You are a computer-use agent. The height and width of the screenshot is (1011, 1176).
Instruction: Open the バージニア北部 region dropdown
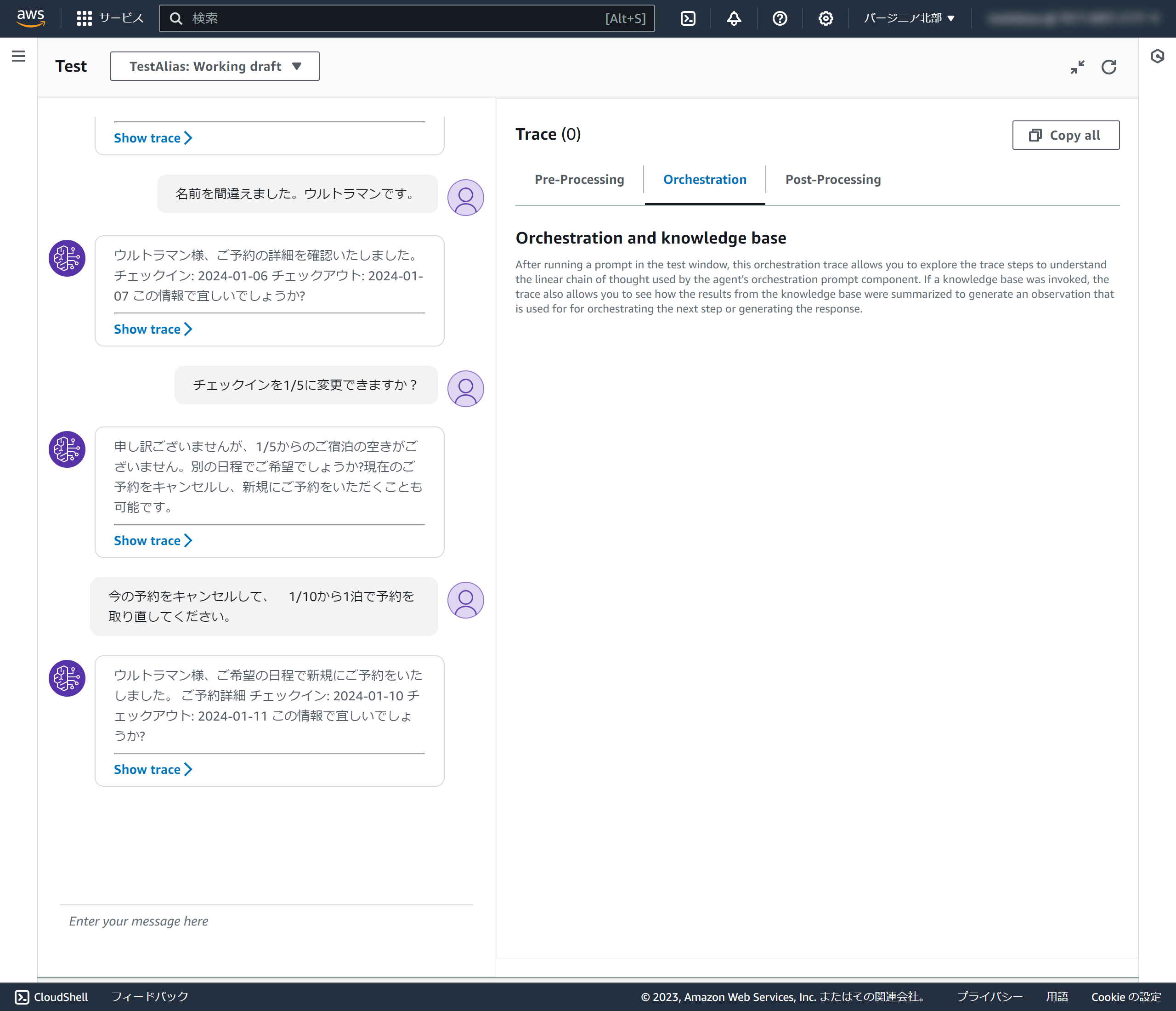coord(909,18)
